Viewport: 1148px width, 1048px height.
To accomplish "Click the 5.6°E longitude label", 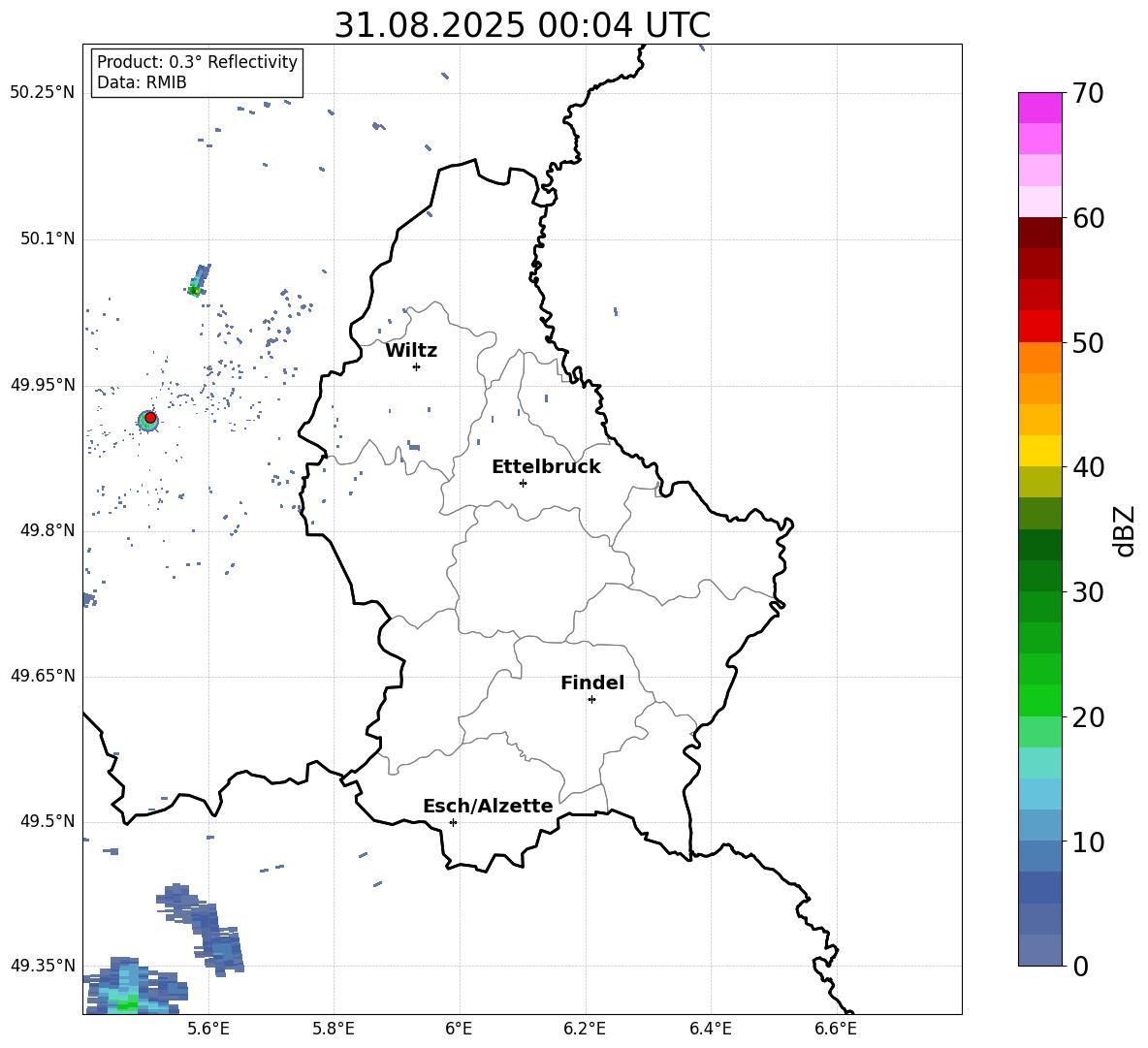I will [x=208, y=1029].
